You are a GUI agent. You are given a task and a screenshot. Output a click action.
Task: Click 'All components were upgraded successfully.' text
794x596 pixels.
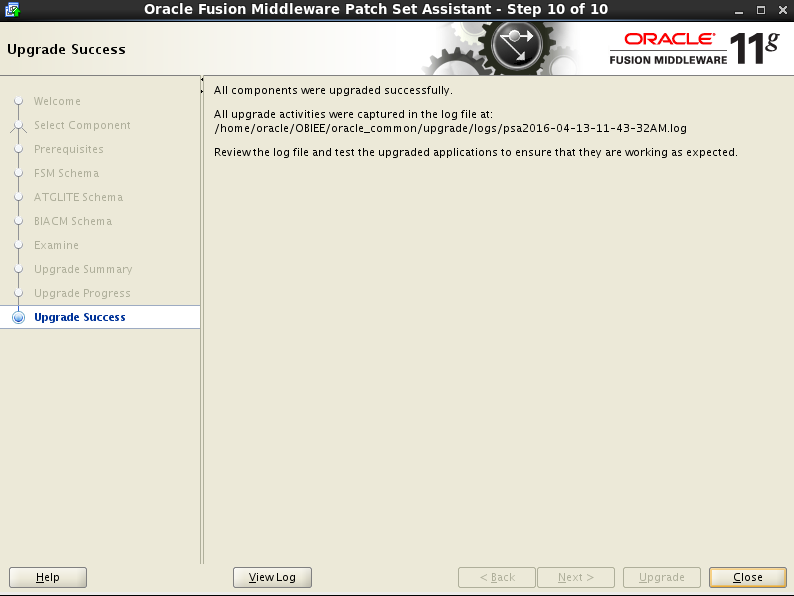pyautogui.click(x=333, y=90)
